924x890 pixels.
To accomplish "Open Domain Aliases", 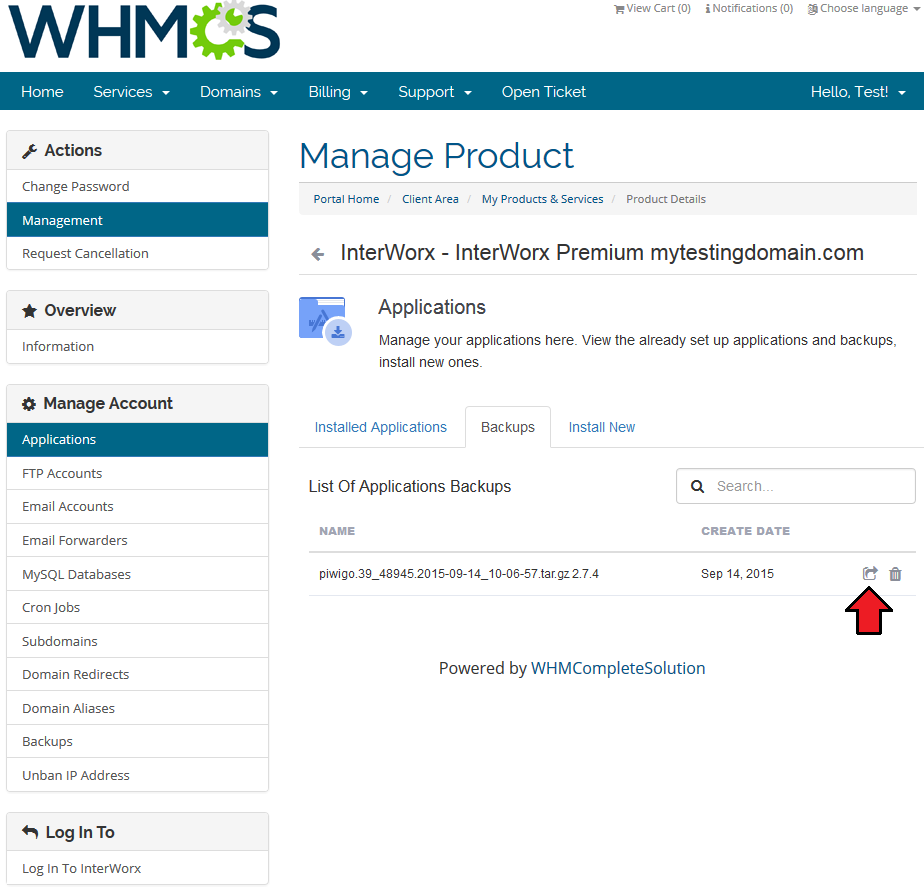I will [x=137, y=708].
